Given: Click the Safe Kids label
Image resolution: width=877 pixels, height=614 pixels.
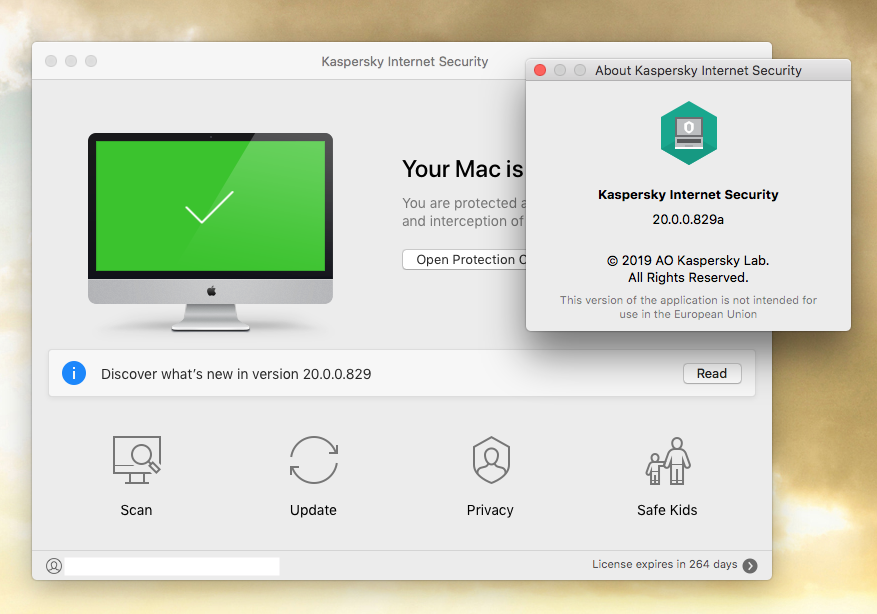Looking at the screenshot, I should (x=667, y=510).
